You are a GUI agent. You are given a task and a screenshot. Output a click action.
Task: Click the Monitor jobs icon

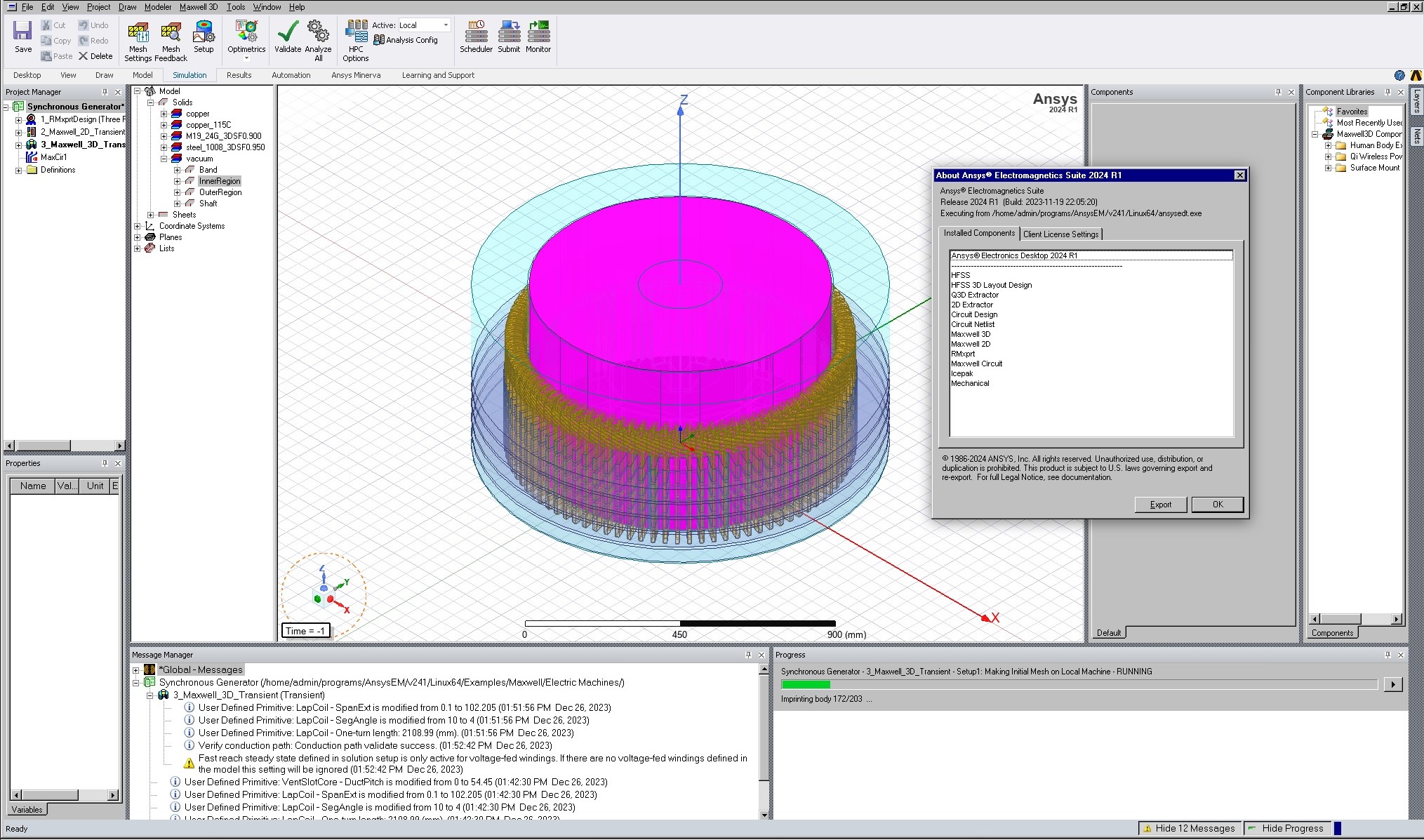coord(538,32)
